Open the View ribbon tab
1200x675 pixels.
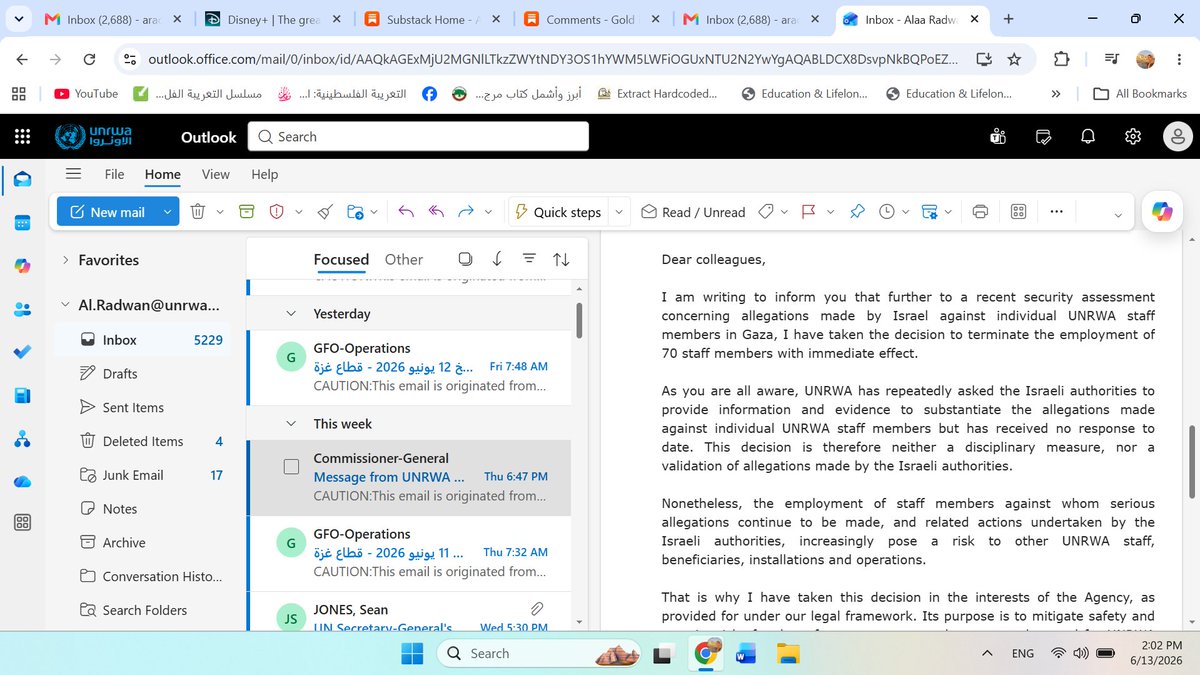(x=216, y=174)
